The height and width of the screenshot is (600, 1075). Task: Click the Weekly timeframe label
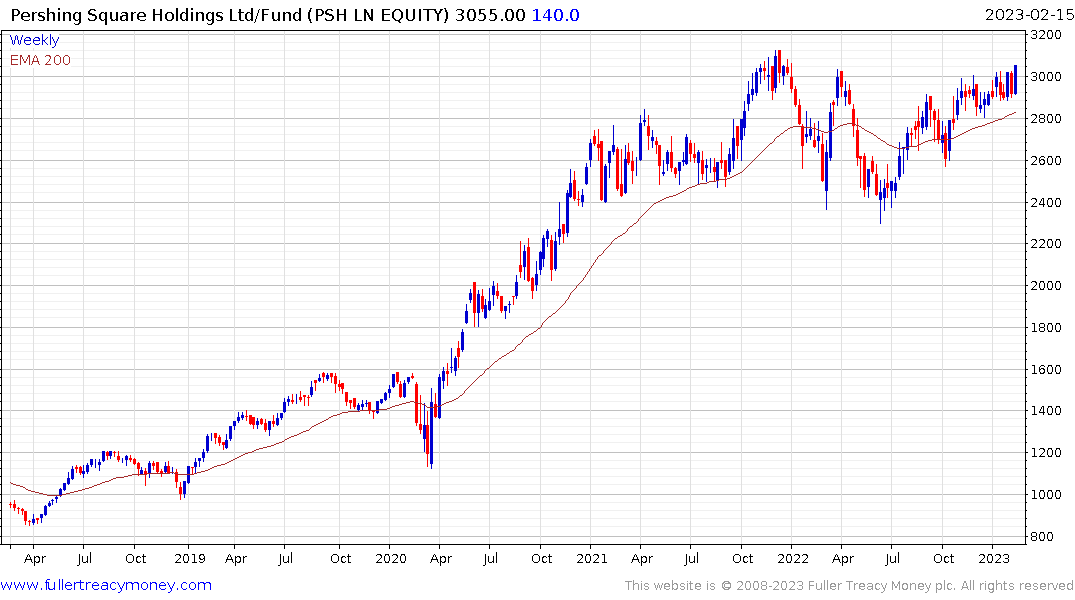click(34, 40)
